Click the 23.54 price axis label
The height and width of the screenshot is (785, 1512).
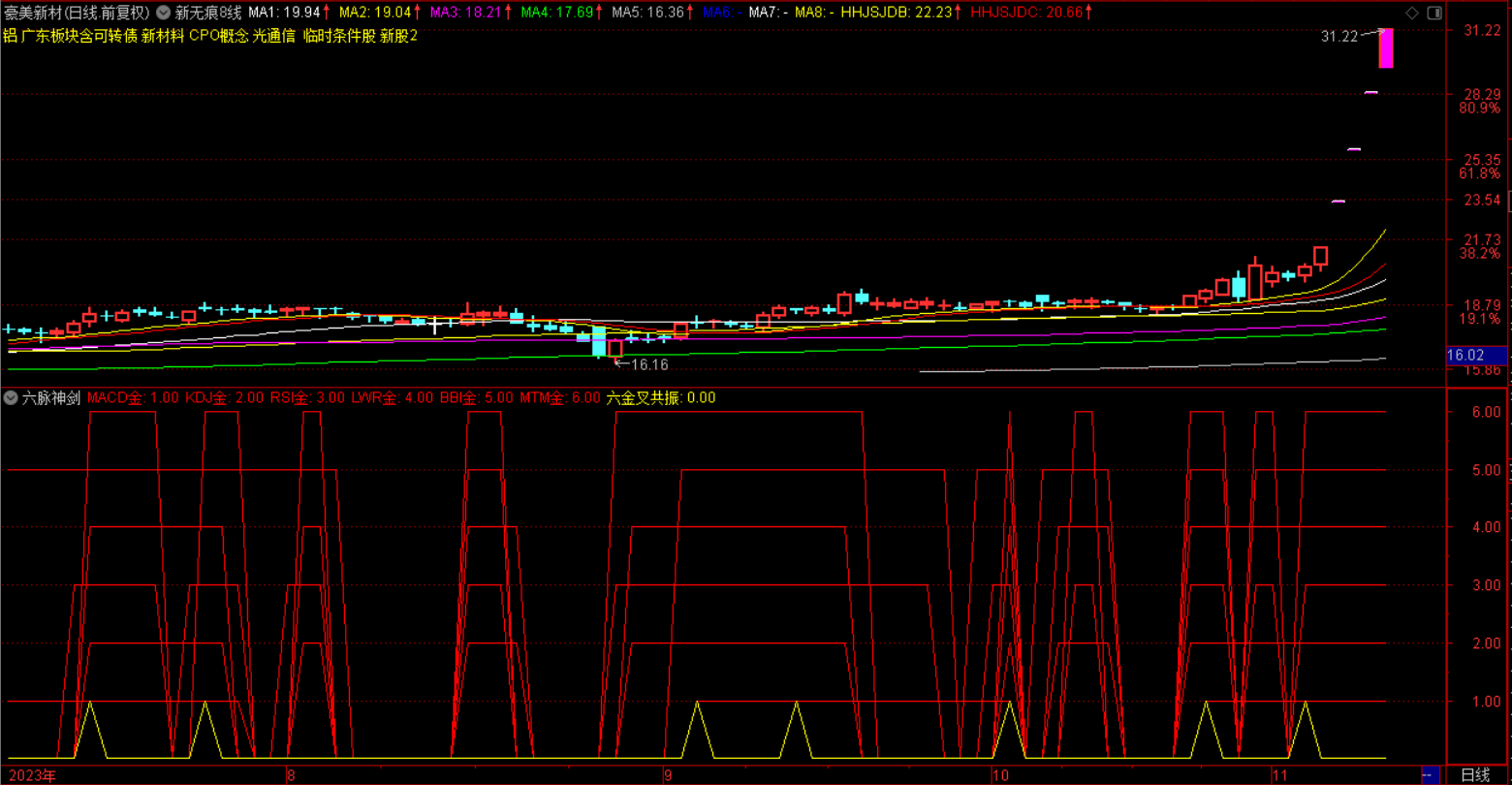tap(1482, 201)
